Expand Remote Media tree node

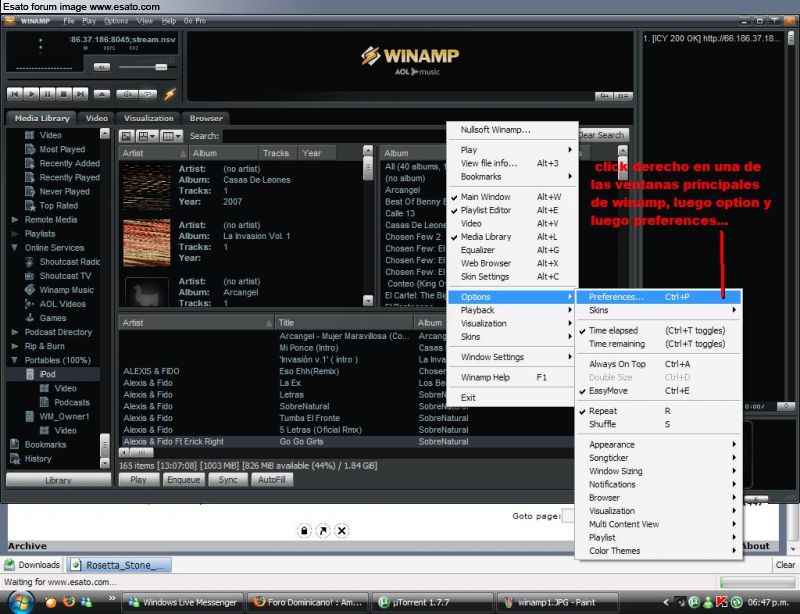(x=15, y=220)
